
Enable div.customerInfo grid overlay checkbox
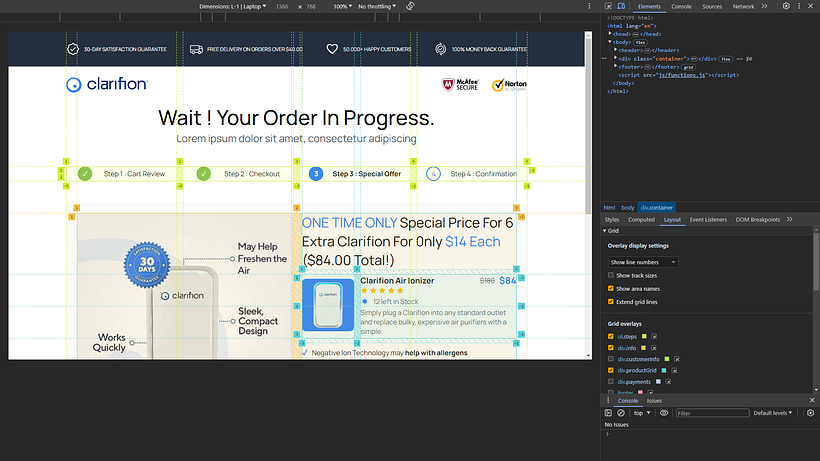(x=611, y=359)
